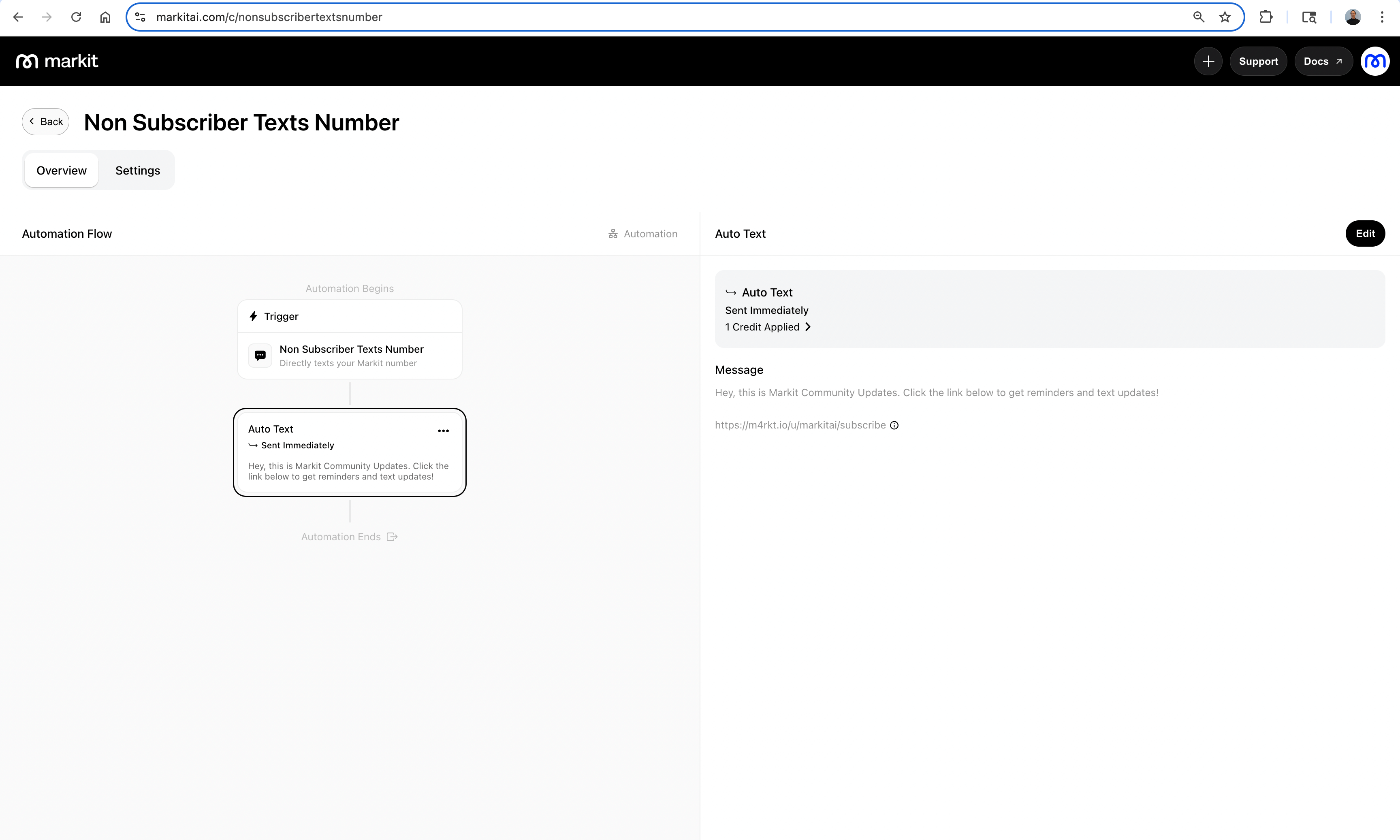Open the markit account avatar menu
Image resolution: width=1400 pixels, height=840 pixels.
(1374, 61)
